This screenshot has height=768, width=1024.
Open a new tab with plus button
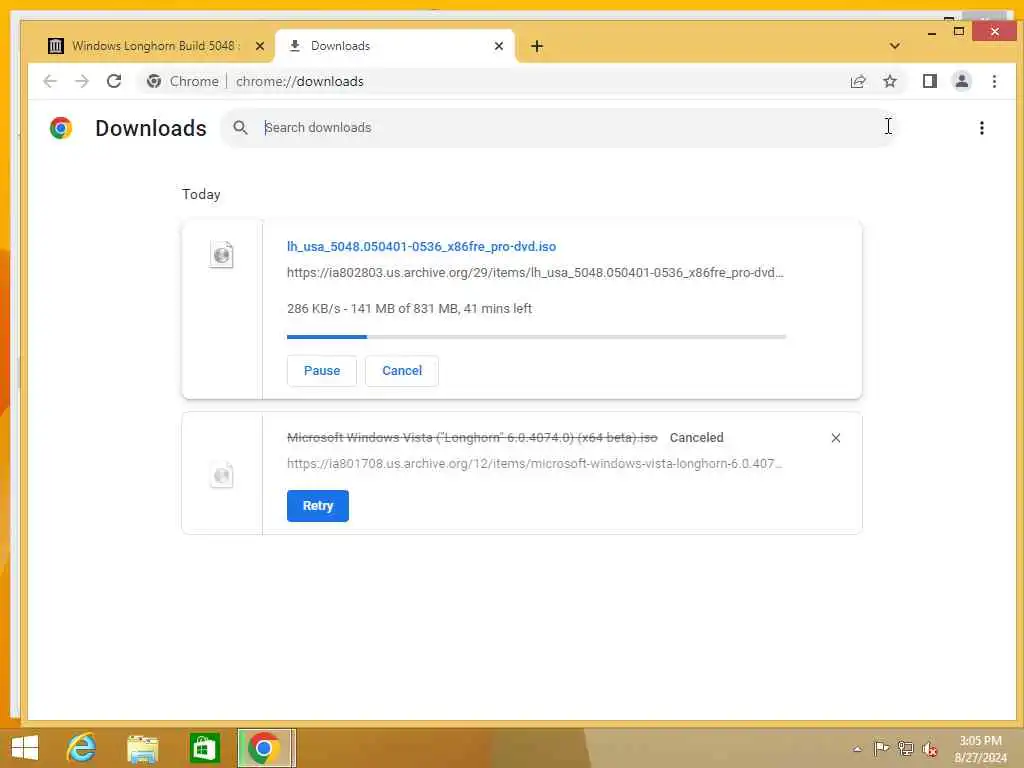coord(537,46)
